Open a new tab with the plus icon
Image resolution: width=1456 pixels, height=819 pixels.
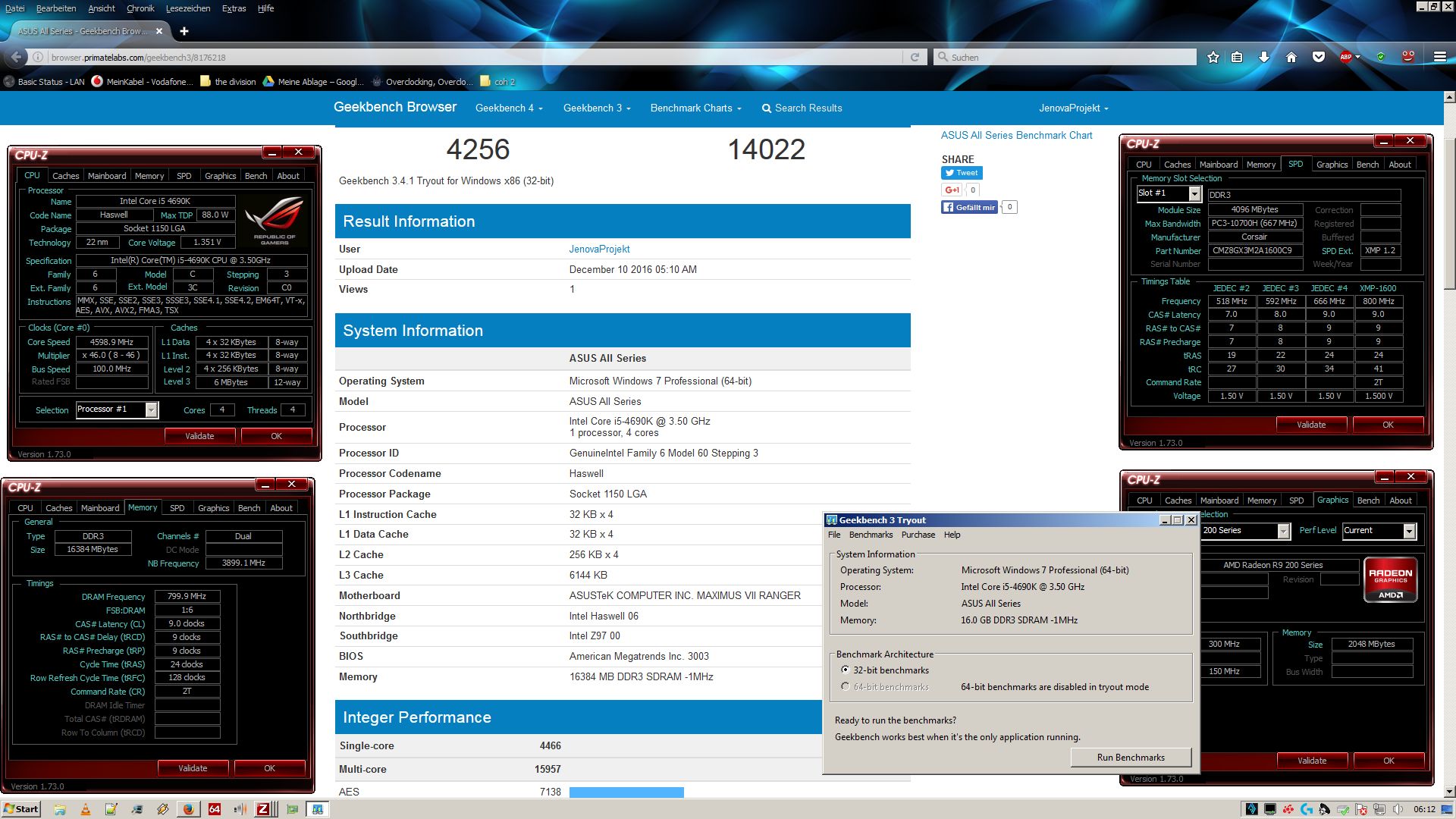click(184, 31)
